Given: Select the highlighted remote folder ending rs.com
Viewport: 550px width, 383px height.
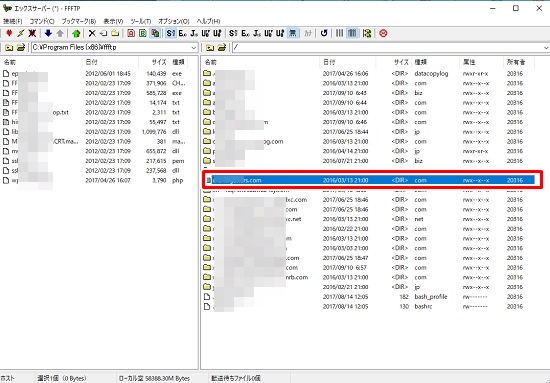Looking at the screenshot, I should coord(369,180).
